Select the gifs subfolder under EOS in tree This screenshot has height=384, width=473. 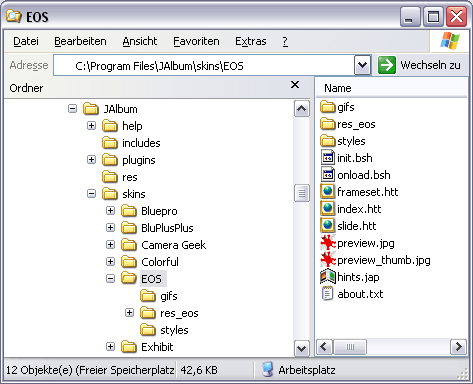169,296
